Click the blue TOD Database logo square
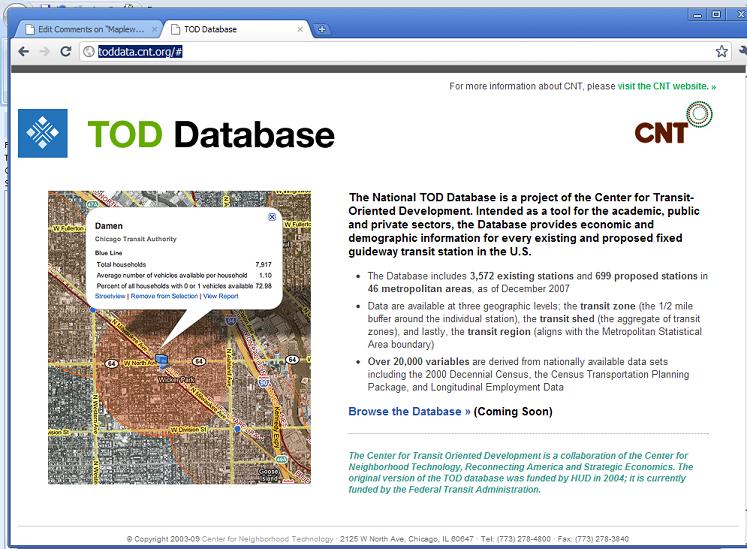This screenshot has height=549, width=747. point(43,133)
